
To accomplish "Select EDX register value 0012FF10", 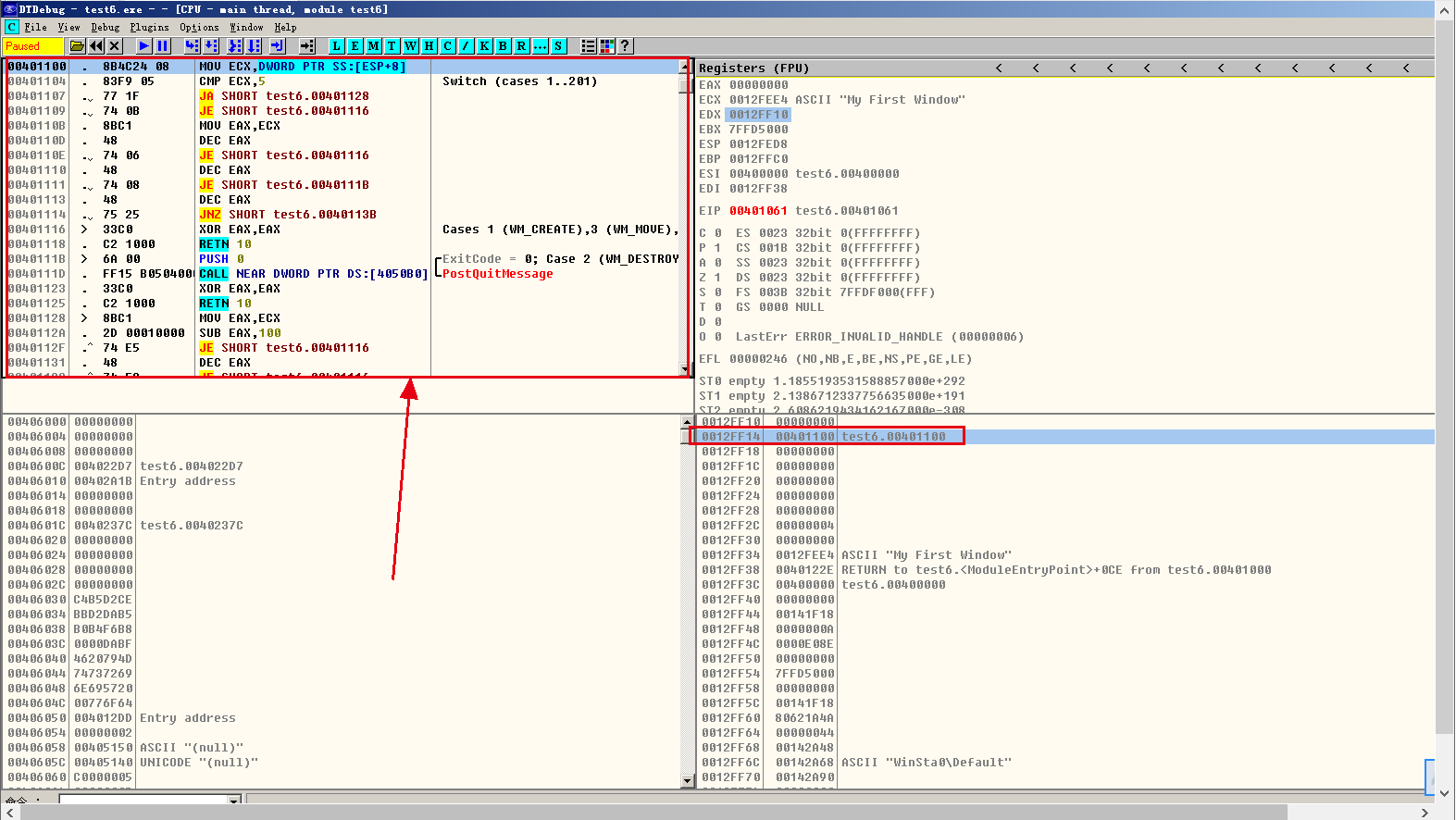I will (758, 115).
